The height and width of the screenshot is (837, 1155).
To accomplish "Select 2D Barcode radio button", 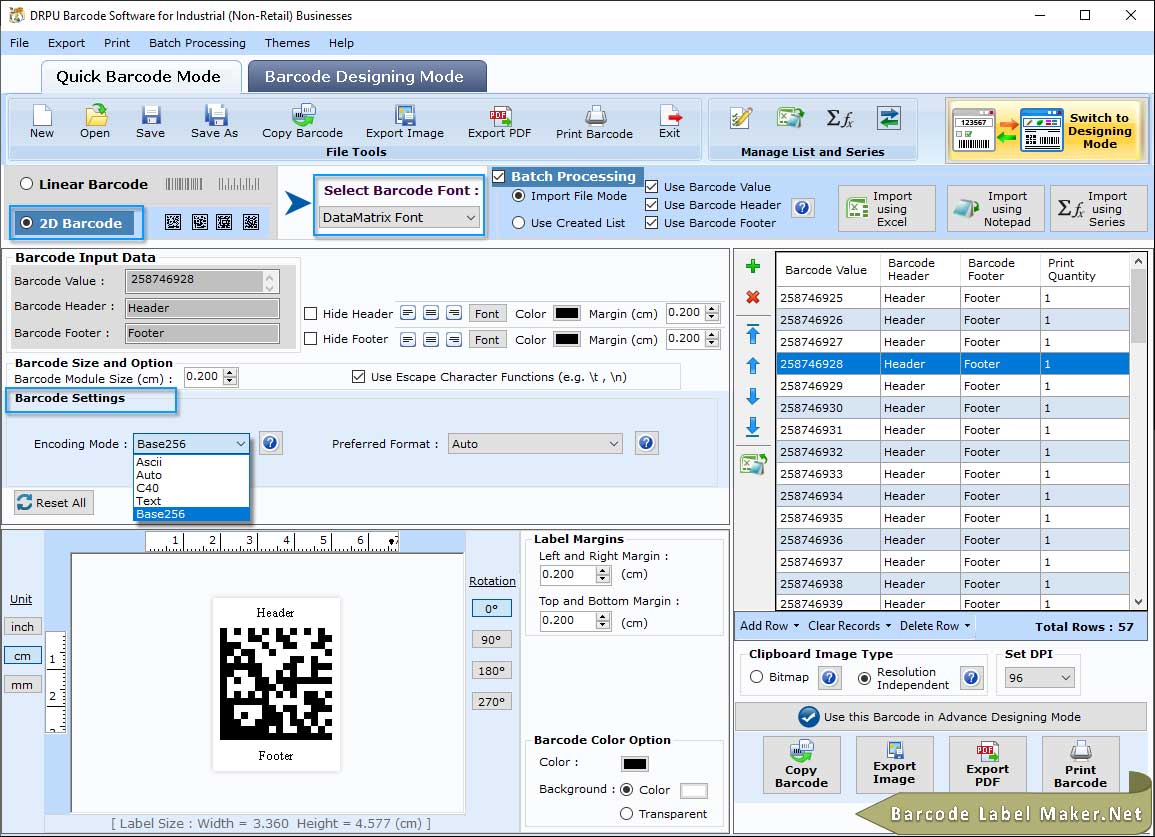I will (x=27, y=223).
